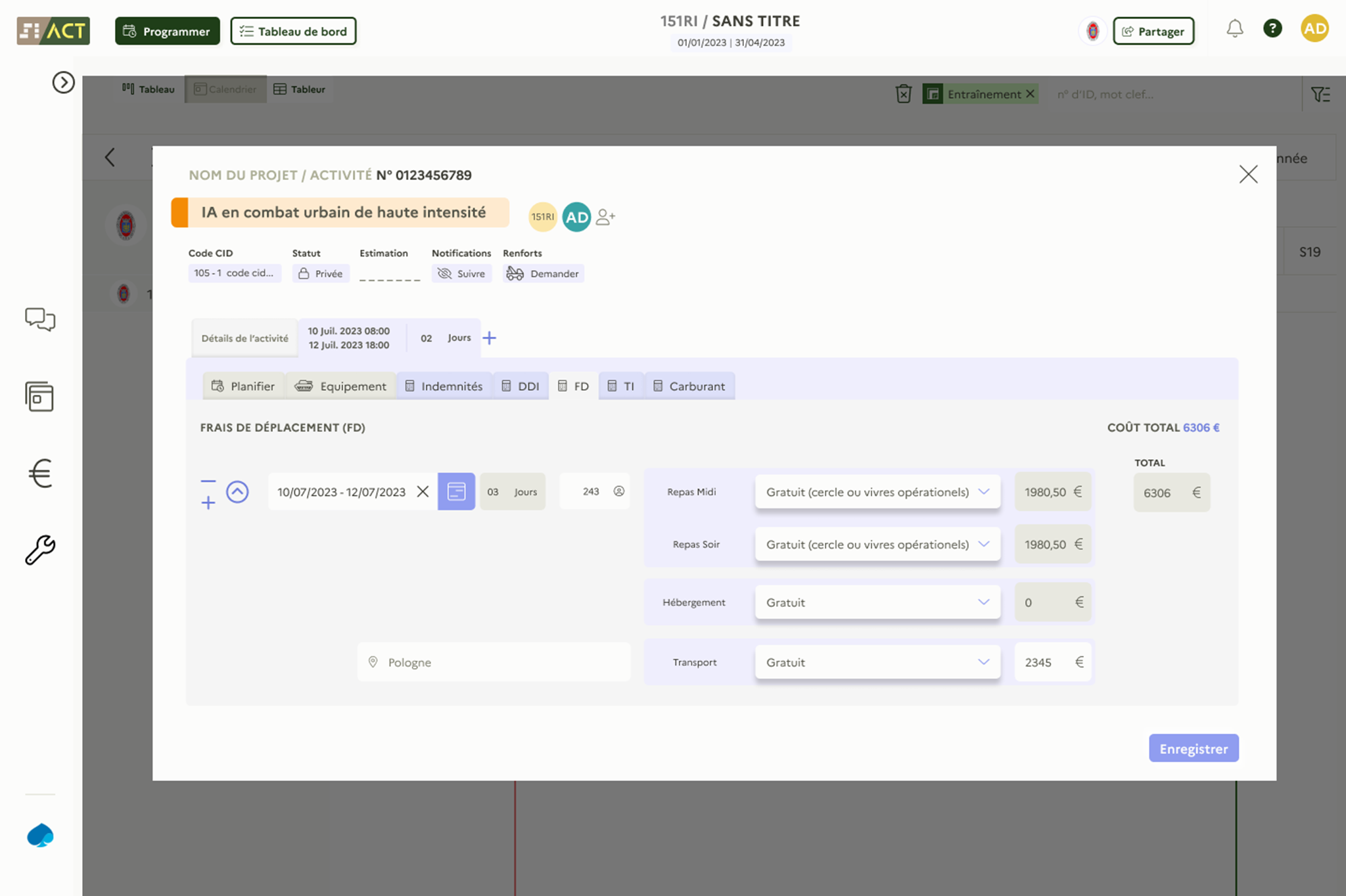Open the notifications bell
The height and width of the screenshot is (896, 1346).
coord(1234,30)
